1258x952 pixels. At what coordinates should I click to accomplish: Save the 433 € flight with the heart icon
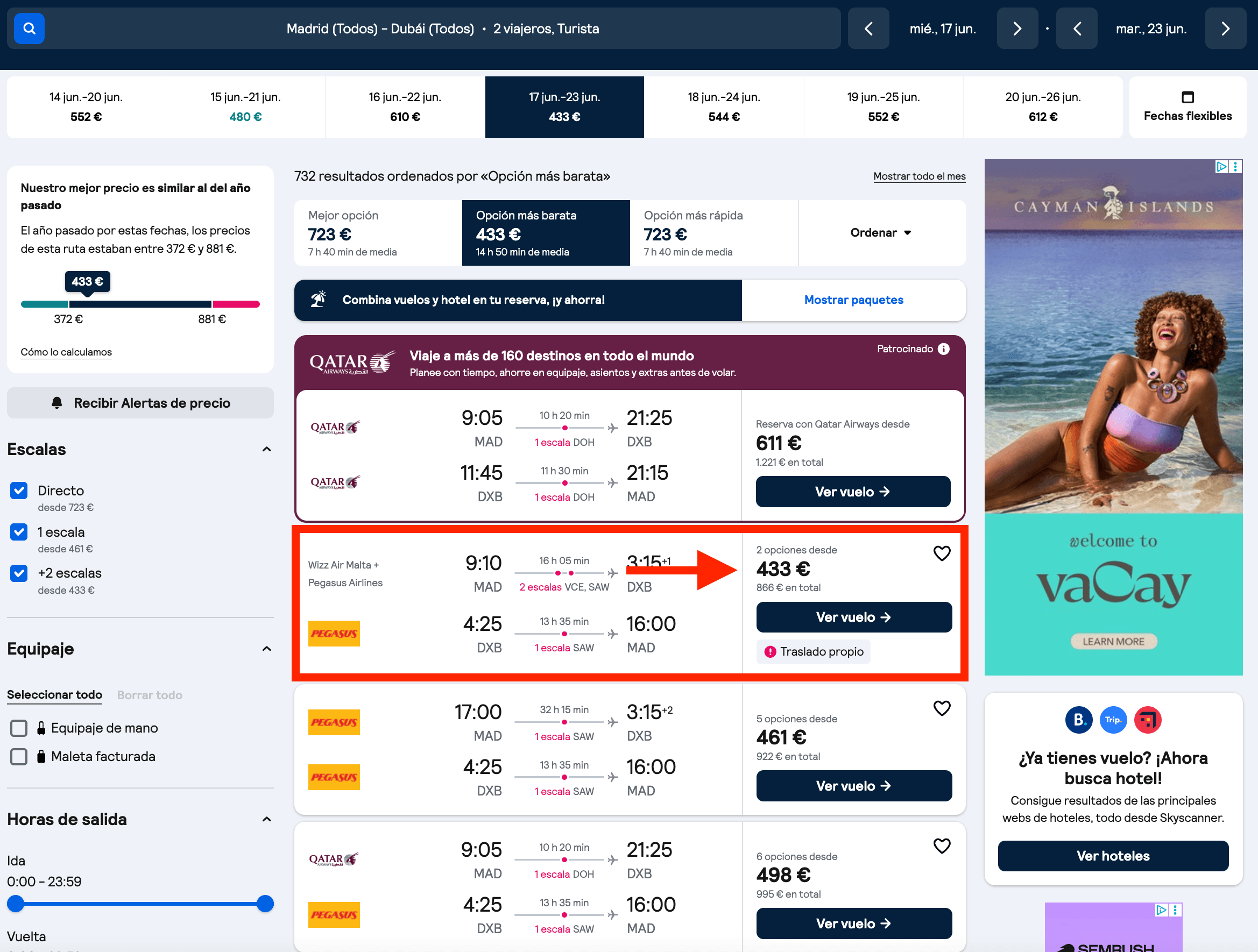click(x=942, y=553)
